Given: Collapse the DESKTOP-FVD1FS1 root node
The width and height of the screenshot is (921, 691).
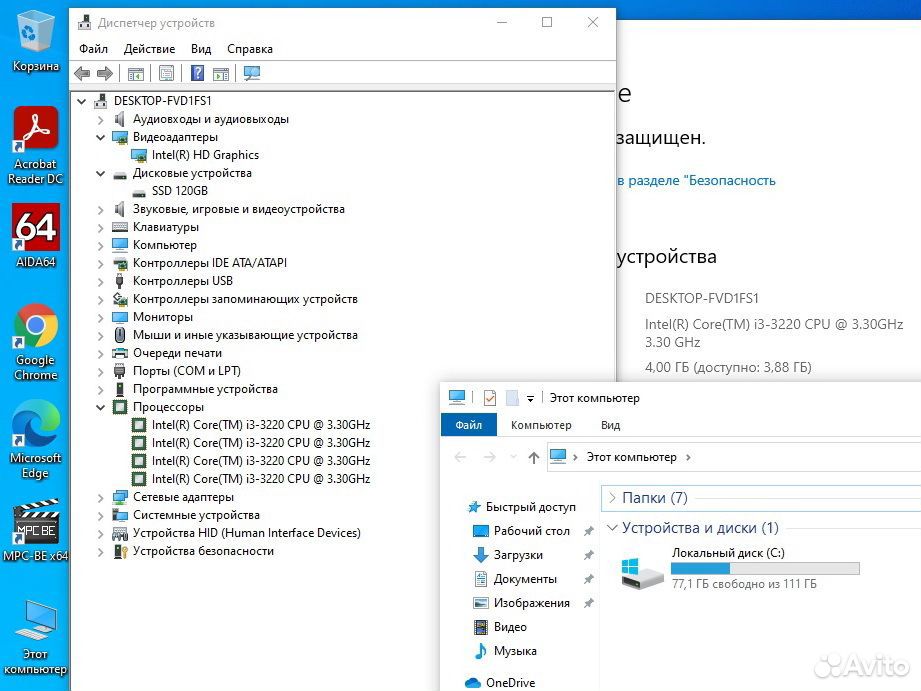Looking at the screenshot, I should [82, 101].
